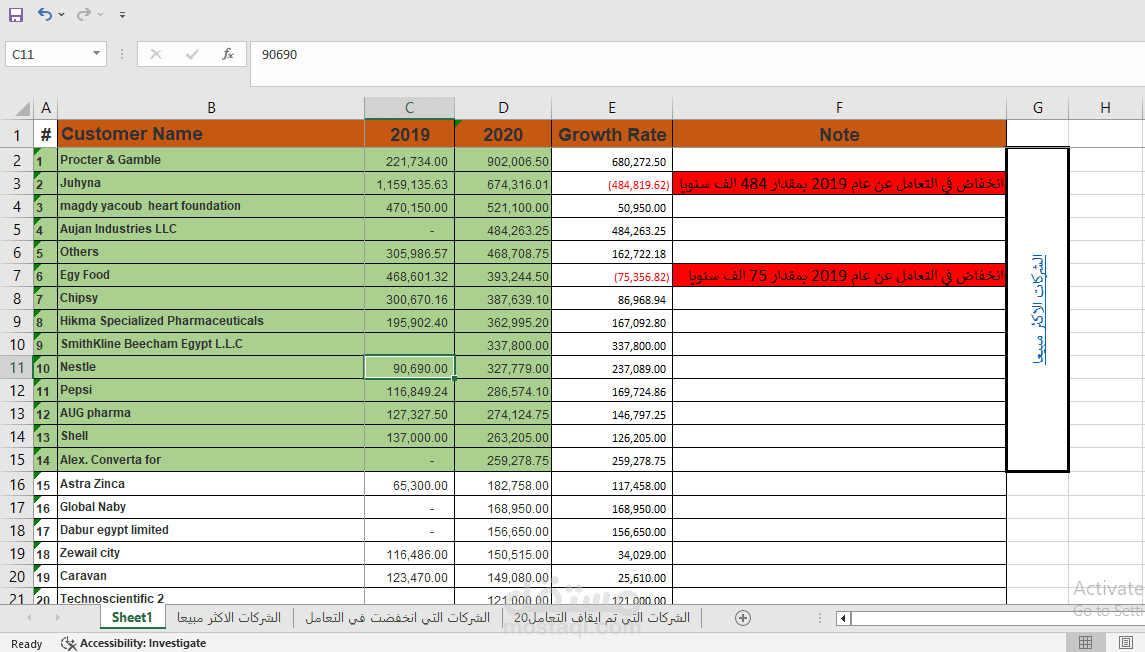
Task: Select cell with value 90,690.00
Action: point(410,368)
